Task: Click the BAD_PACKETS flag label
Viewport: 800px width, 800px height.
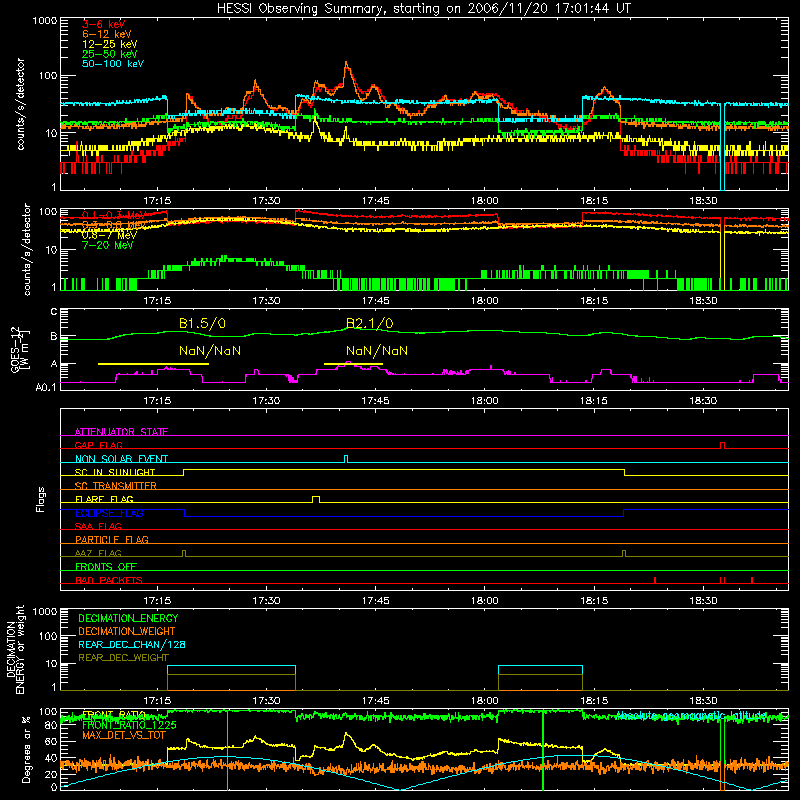Action: coord(109,580)
